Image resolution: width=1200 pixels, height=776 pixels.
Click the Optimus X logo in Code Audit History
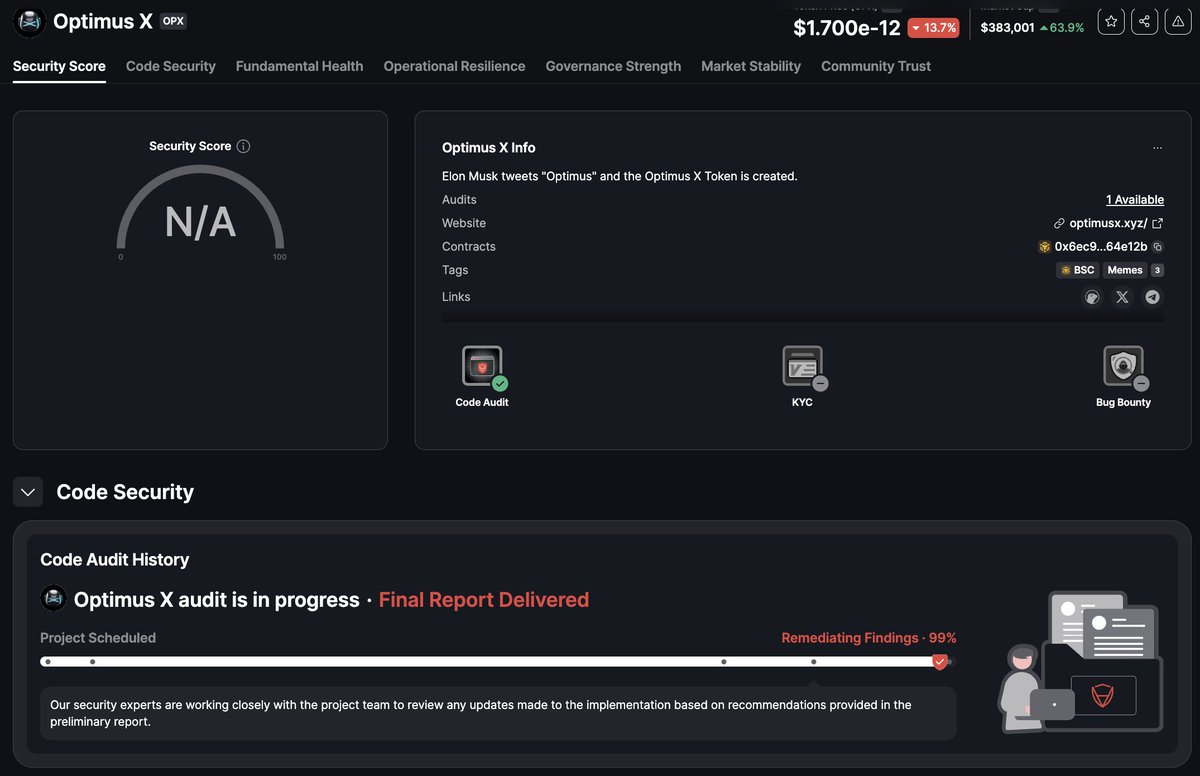click(x=53, y=599)
